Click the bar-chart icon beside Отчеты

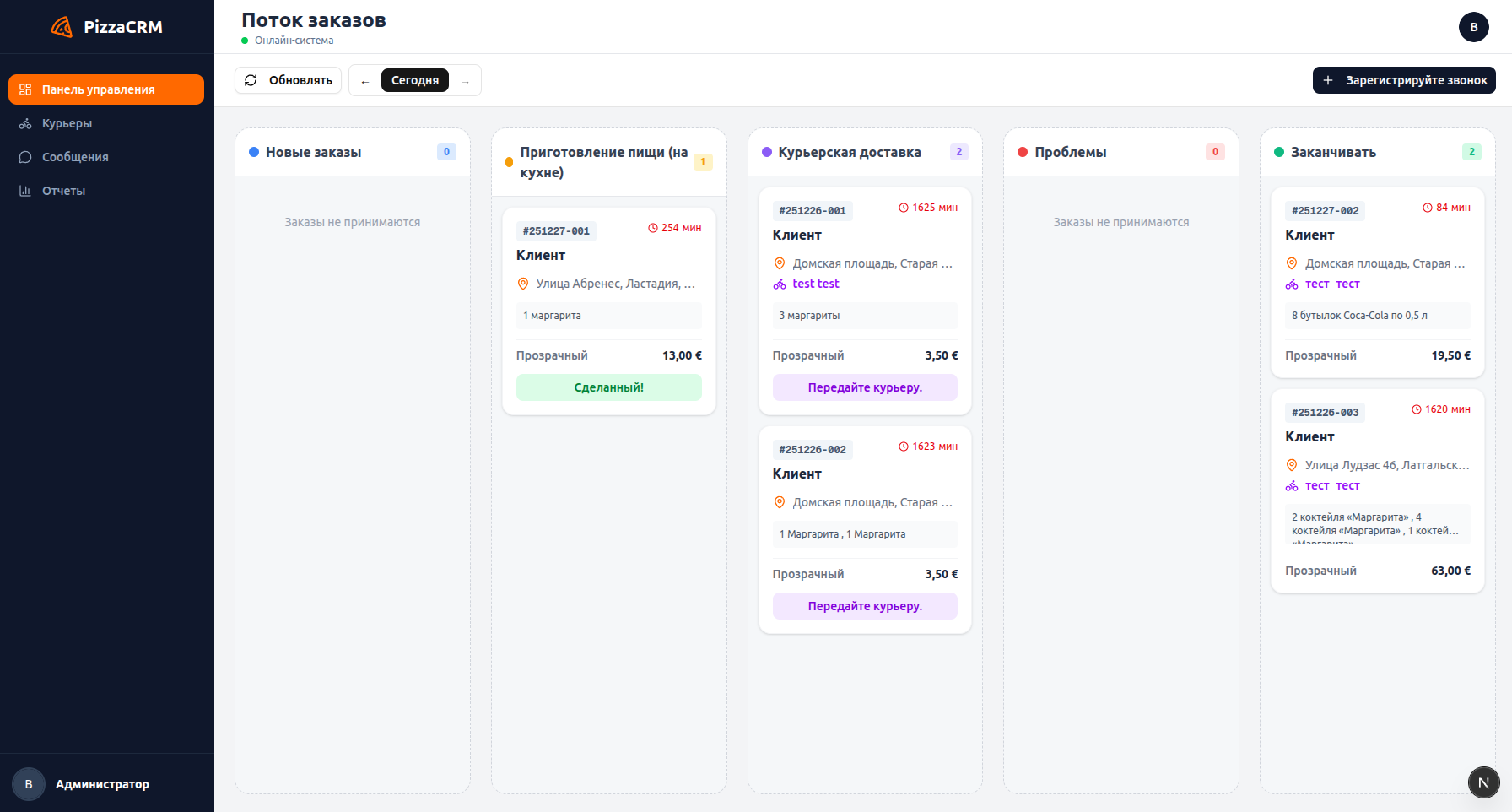26,191
